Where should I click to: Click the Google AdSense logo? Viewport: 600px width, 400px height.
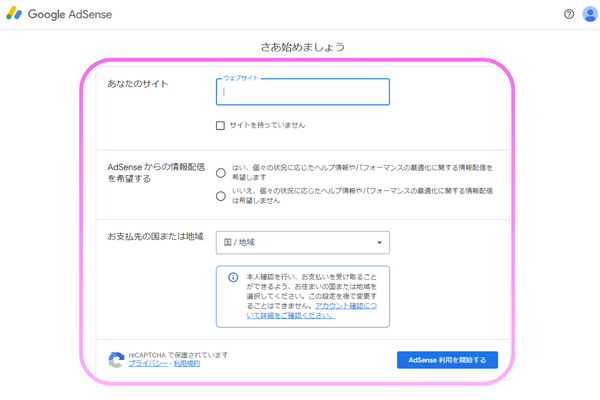pos(59,14)
